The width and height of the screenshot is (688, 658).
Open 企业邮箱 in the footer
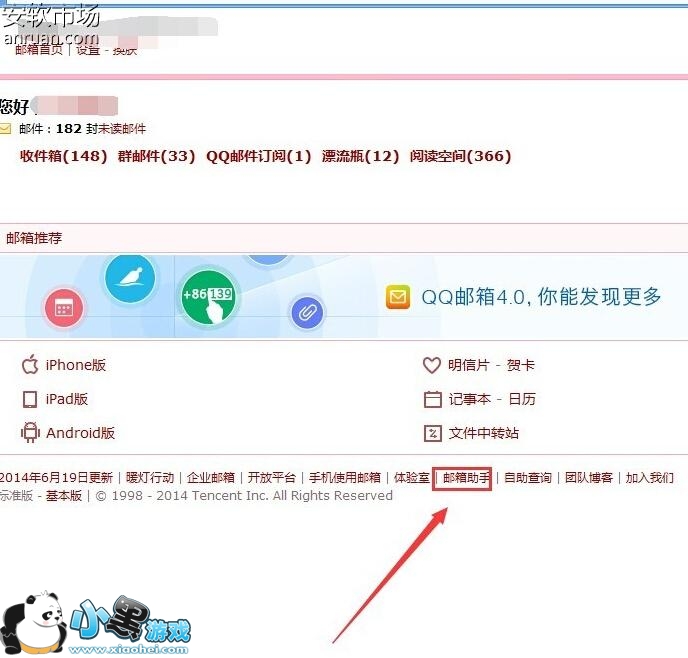tap(211, 477)
